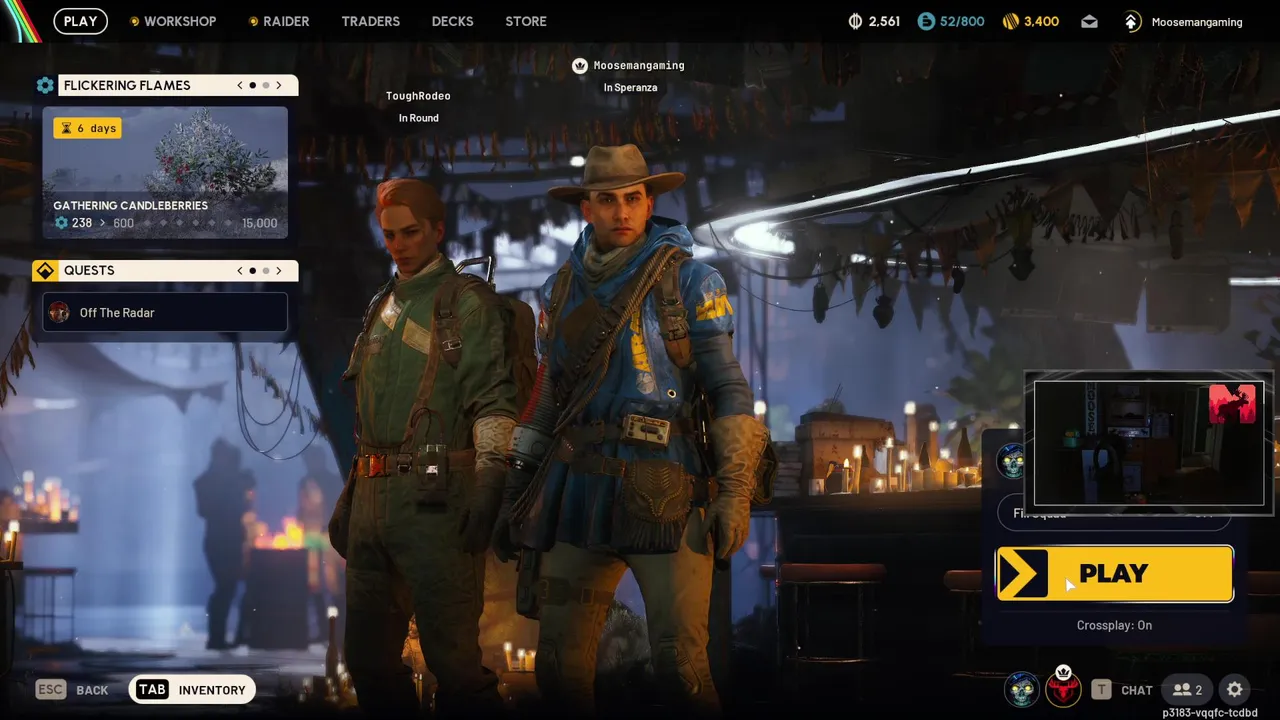Click the player rank badge near Moosemangaming
Image resolution: width=1280 pixels, height=720 pixels.
click(1131, 21)
